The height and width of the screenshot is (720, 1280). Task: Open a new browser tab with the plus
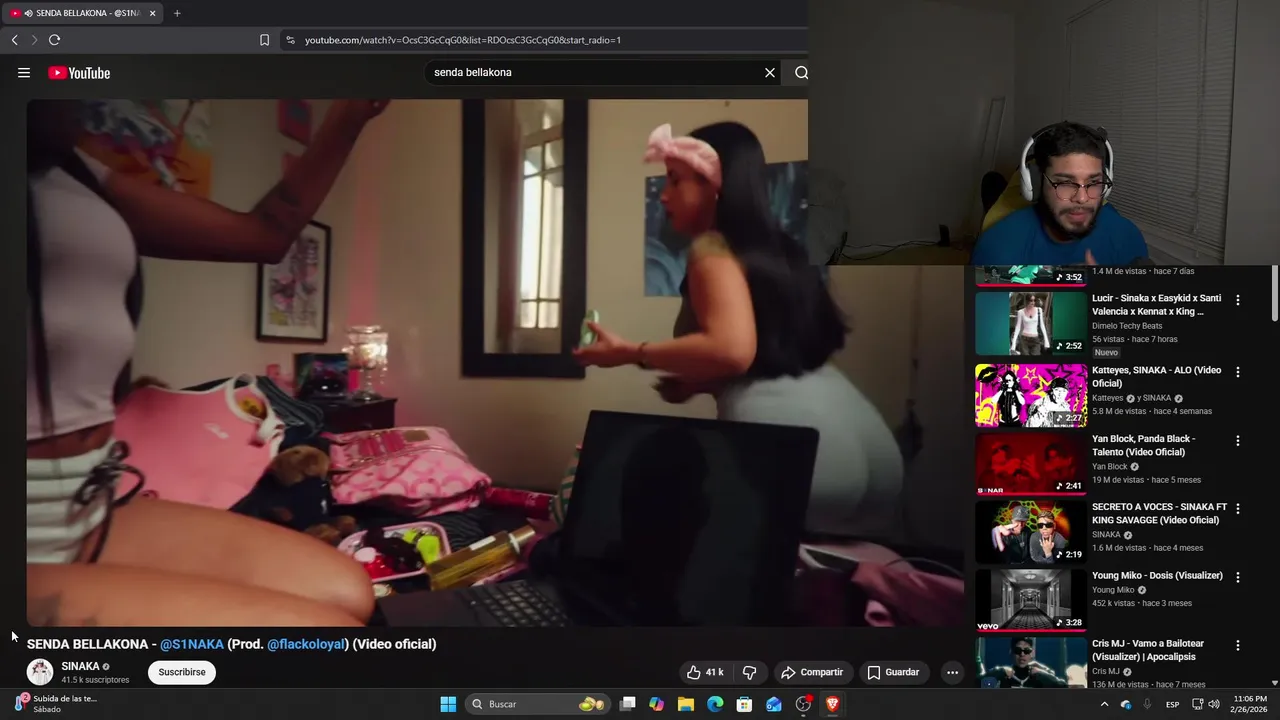tap(177, 13)
